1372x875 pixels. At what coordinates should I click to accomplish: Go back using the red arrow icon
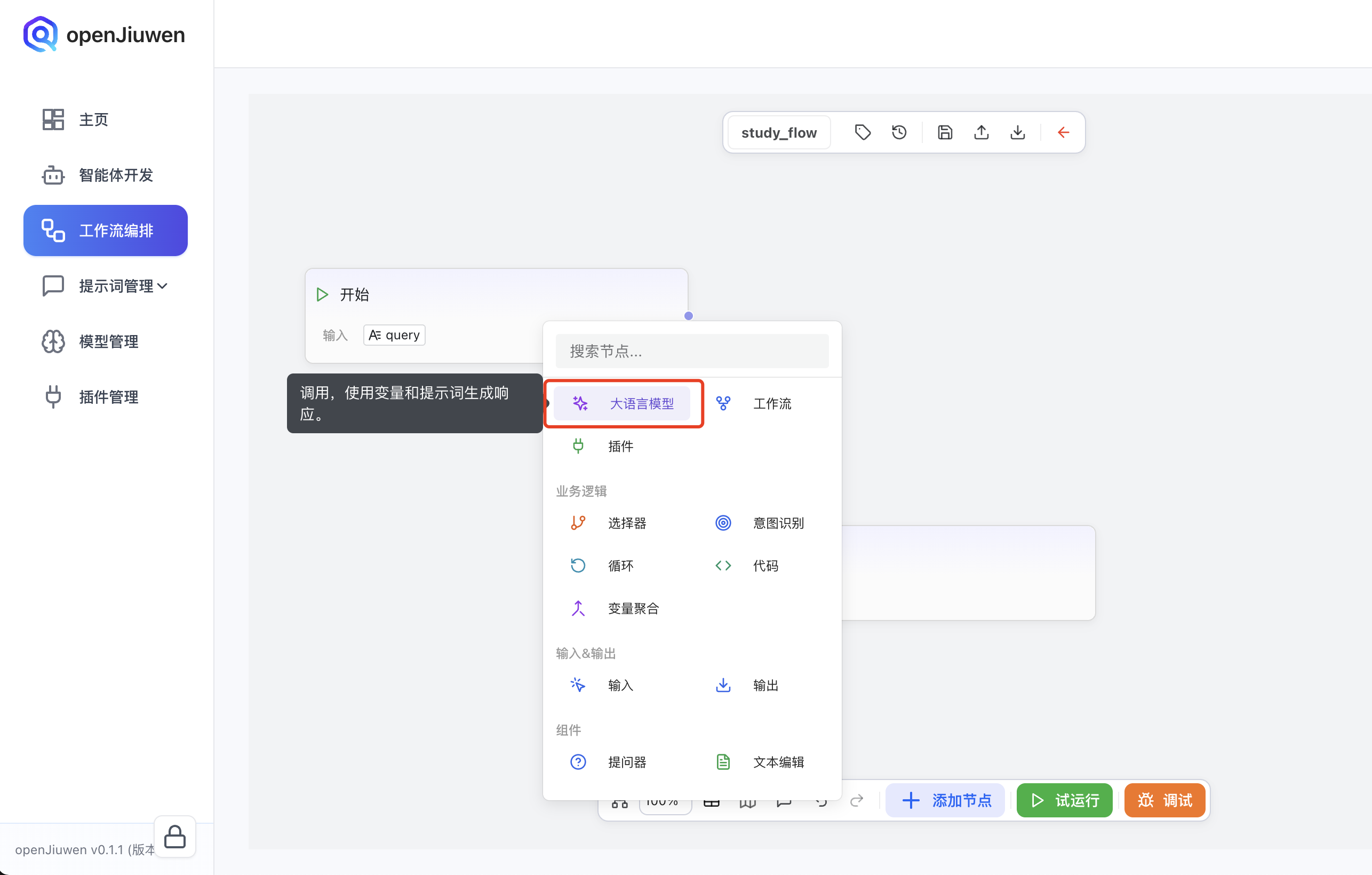[x=1063, y=132]
